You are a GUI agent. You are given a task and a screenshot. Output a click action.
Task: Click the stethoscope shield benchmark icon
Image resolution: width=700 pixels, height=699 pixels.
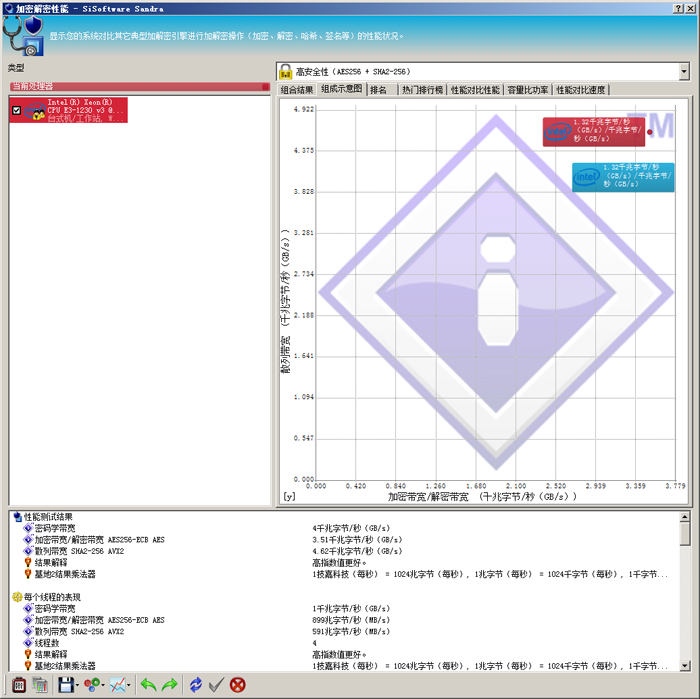[23, 36]
